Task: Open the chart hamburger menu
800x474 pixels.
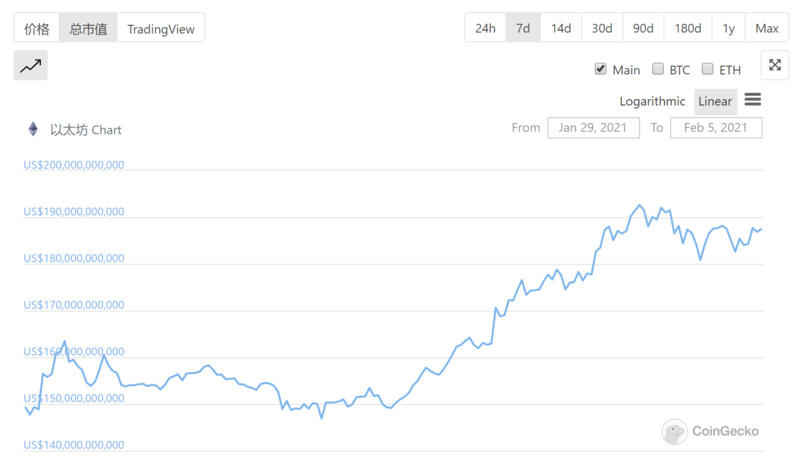Action: (x=753, y=99)
